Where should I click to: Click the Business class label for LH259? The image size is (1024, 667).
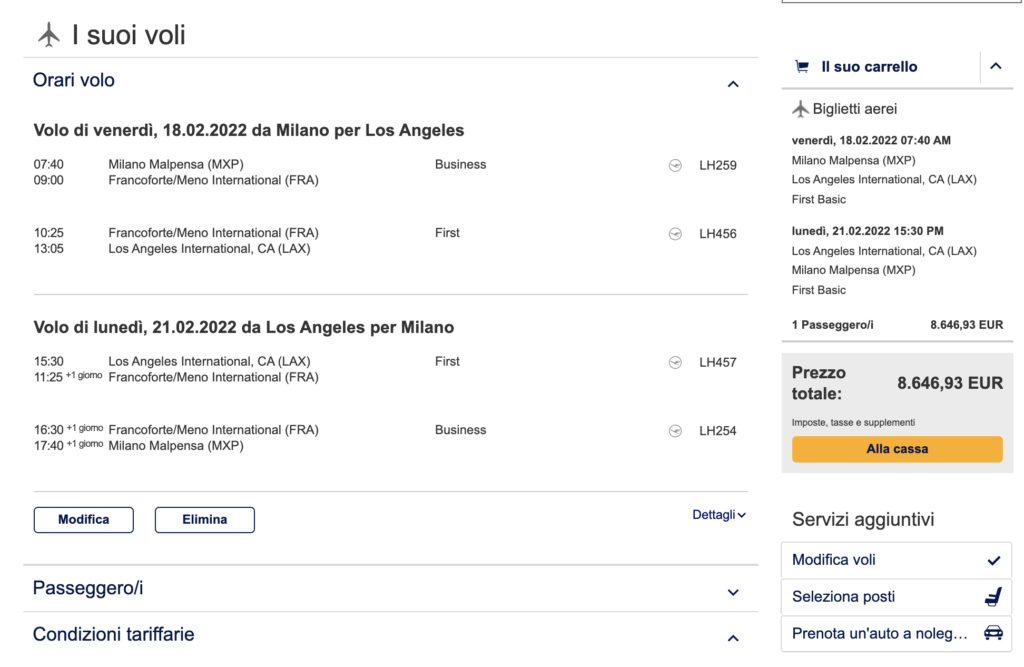pos(460,165)
